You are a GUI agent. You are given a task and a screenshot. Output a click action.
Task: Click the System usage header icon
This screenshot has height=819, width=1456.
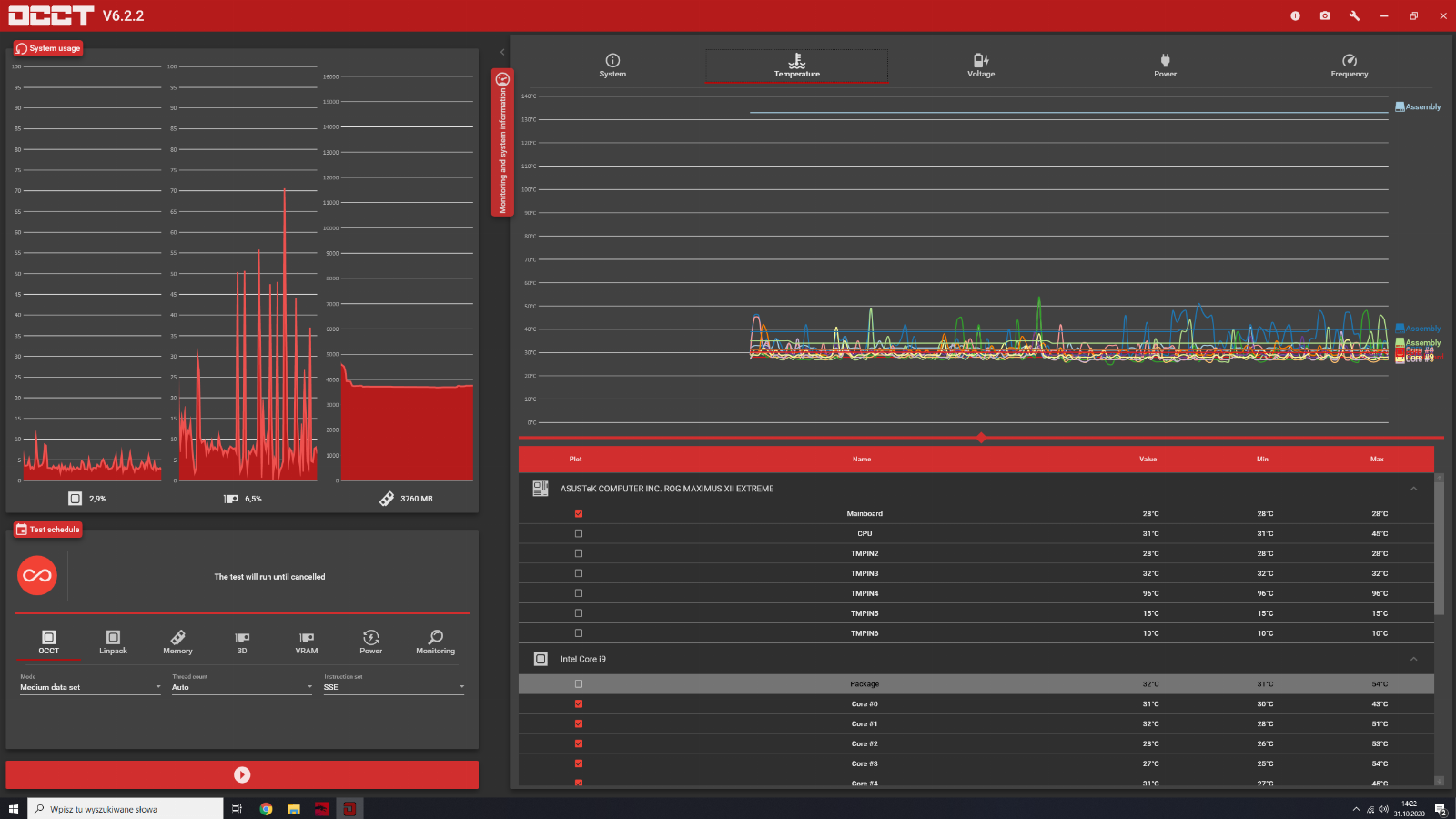21,48
